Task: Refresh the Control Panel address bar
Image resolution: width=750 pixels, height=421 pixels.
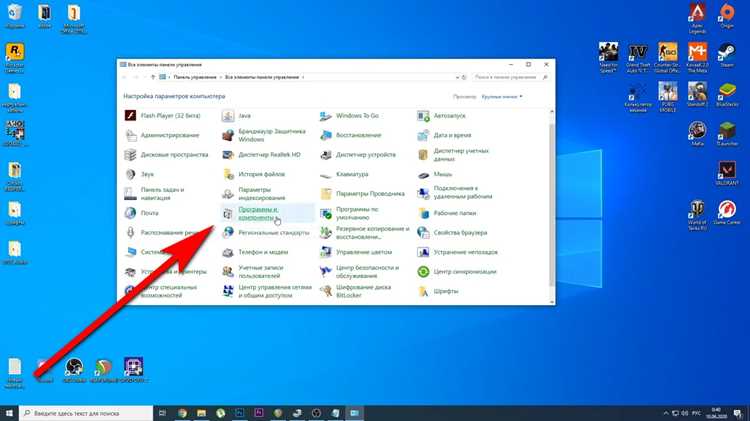Action: [463, 77]
